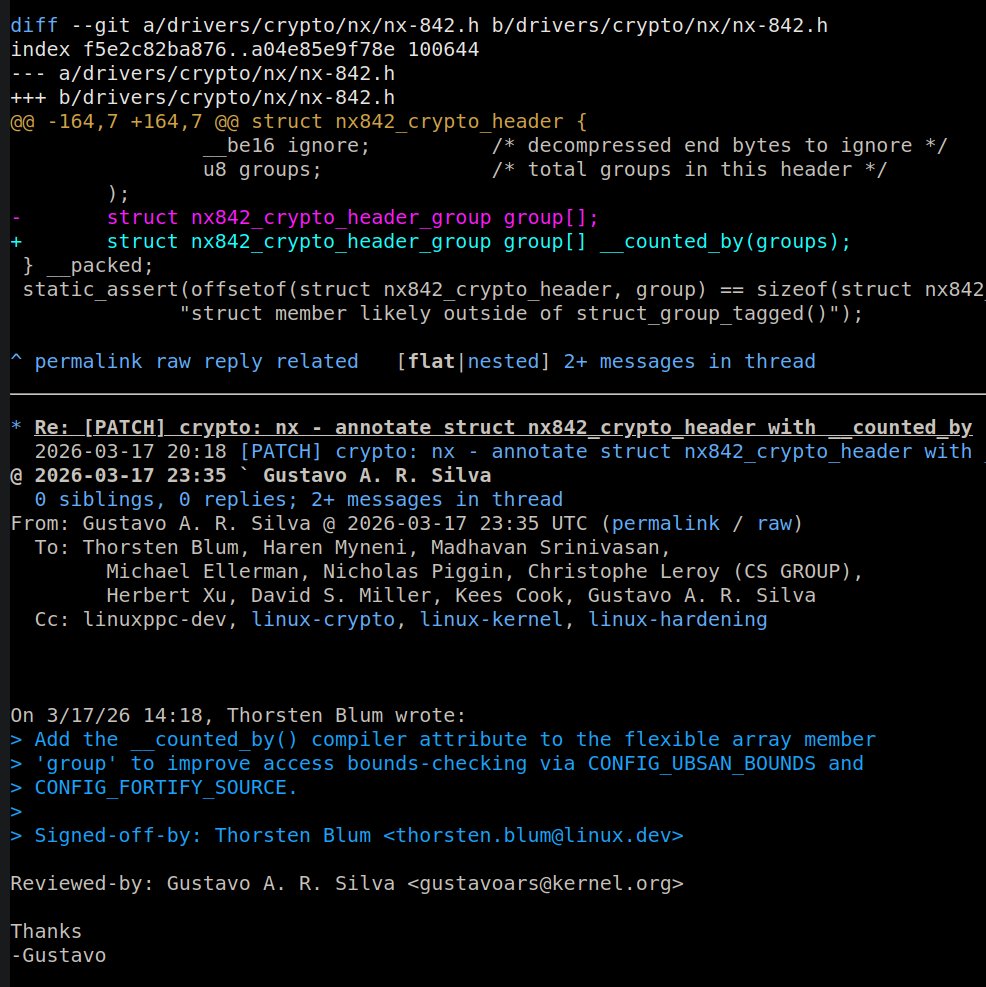Click the '--- a/drivers/crypto/nx/nx-842.h' line

tap(203, 74)
